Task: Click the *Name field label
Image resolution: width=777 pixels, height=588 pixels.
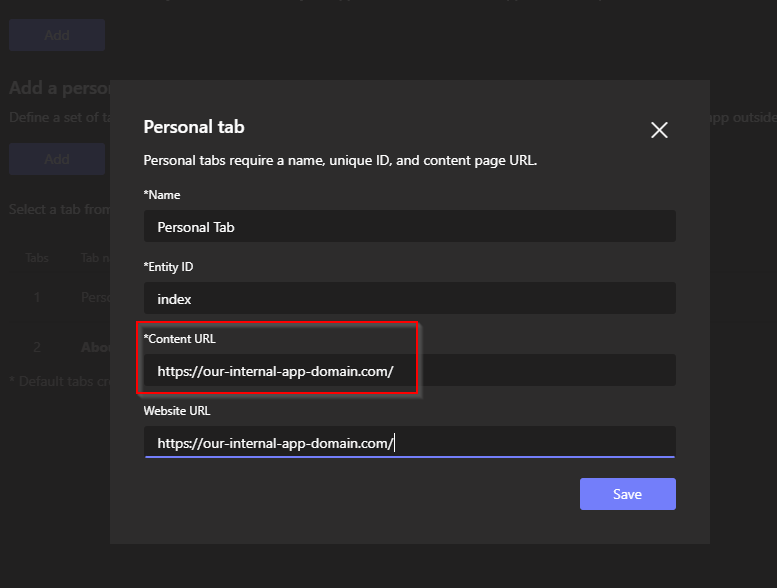Action: pos(162,195)
